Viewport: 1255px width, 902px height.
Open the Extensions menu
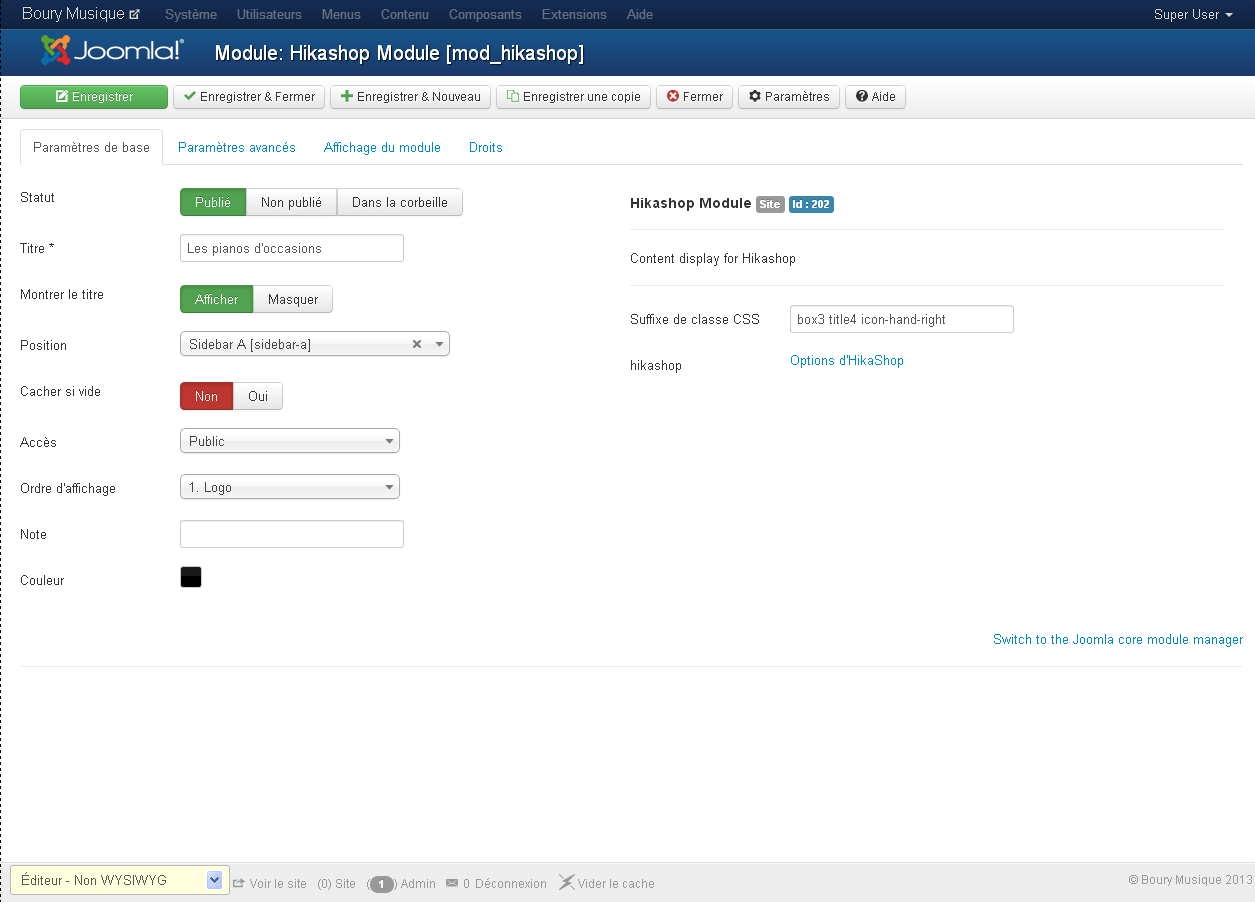click(x=574, y=15)
